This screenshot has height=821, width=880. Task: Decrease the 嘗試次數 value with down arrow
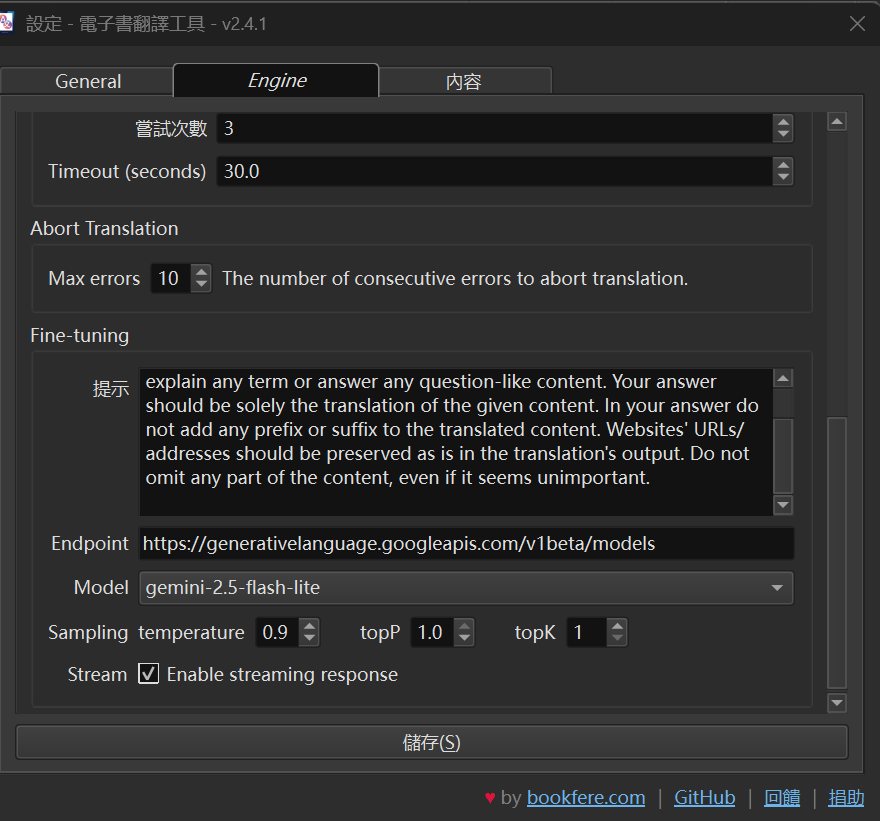[x=783, y=135]
